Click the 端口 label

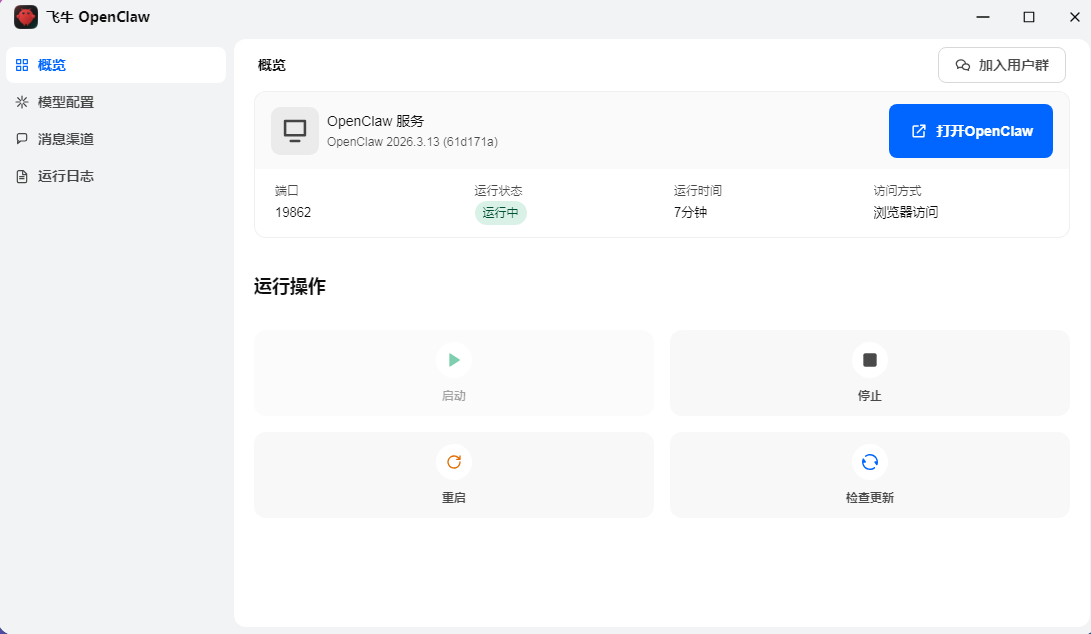[x=287, y=191]
